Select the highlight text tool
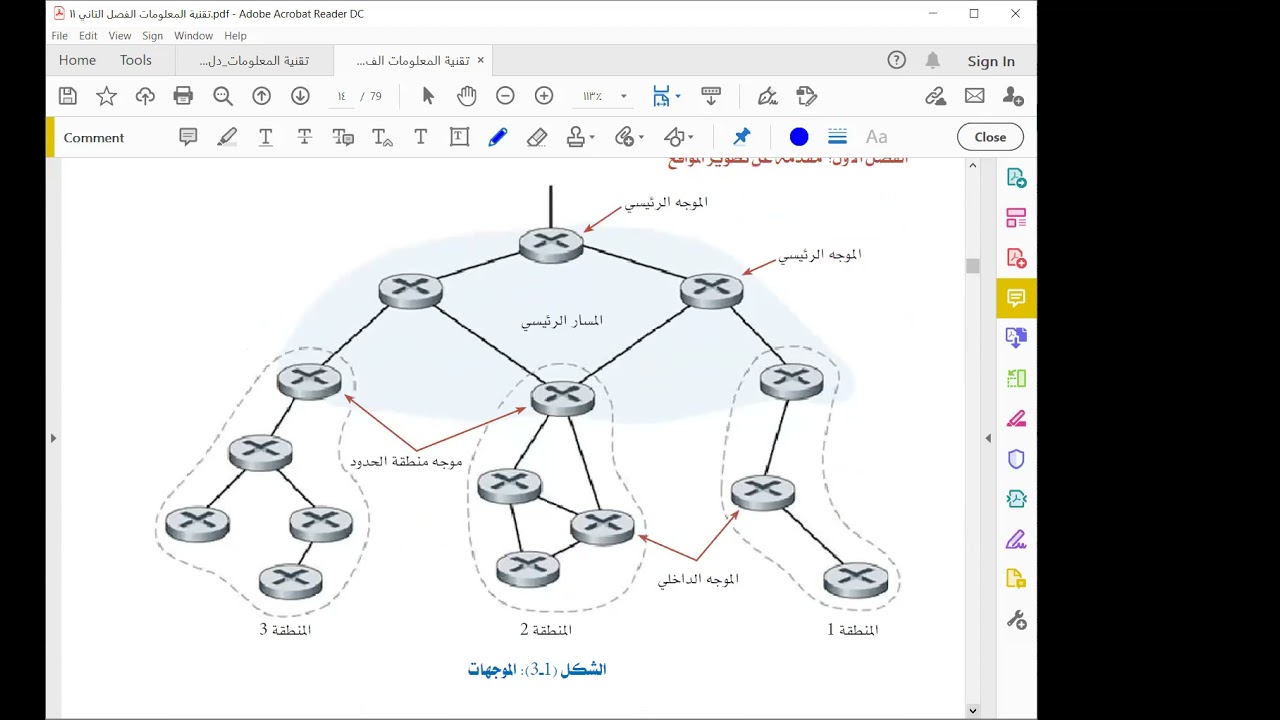The height and width of the screenshot is (720, 1280). 227,137
